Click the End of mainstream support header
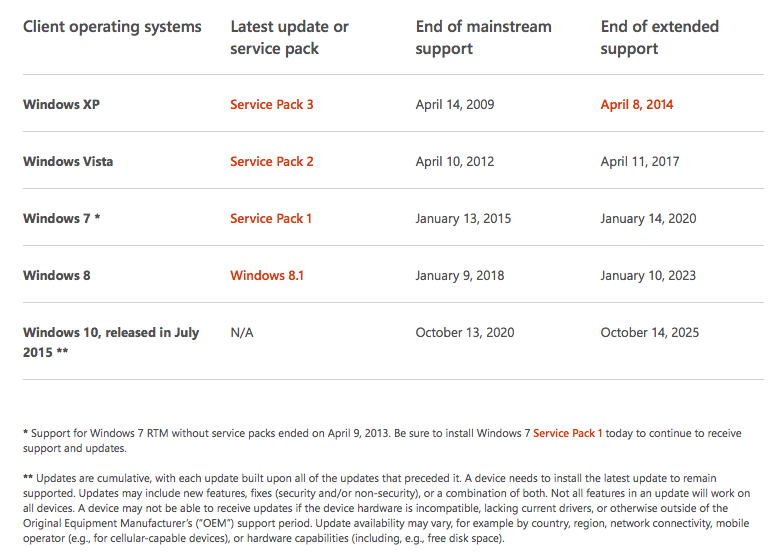Screen dimensions: 776x556 click(x=483, y=37)
